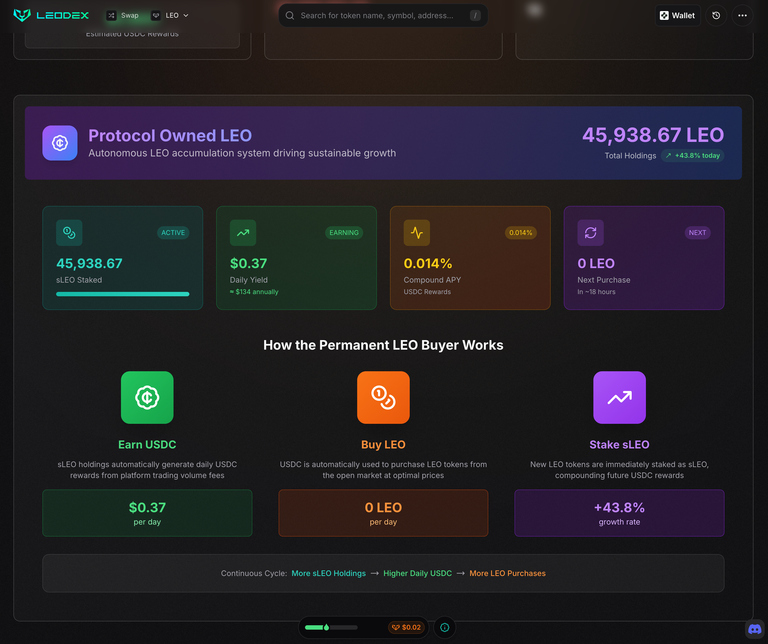
Task: Click the sLEO Staked progress bar
Action: (122, 294)
